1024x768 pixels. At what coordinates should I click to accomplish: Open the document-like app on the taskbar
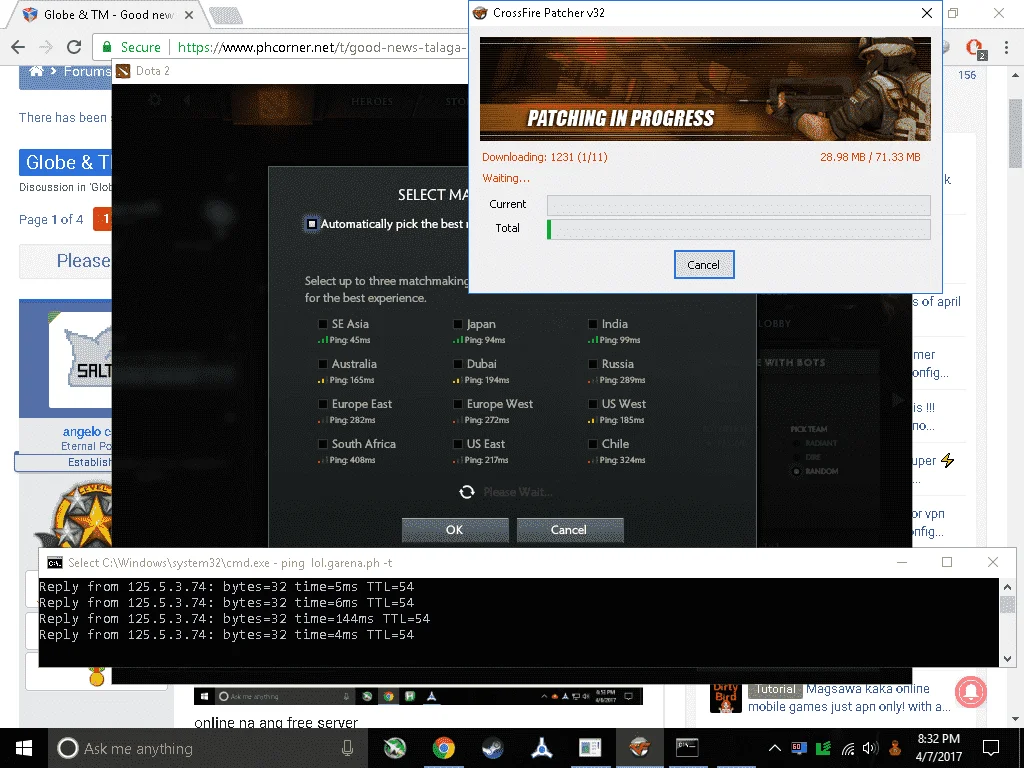(590, 748)
